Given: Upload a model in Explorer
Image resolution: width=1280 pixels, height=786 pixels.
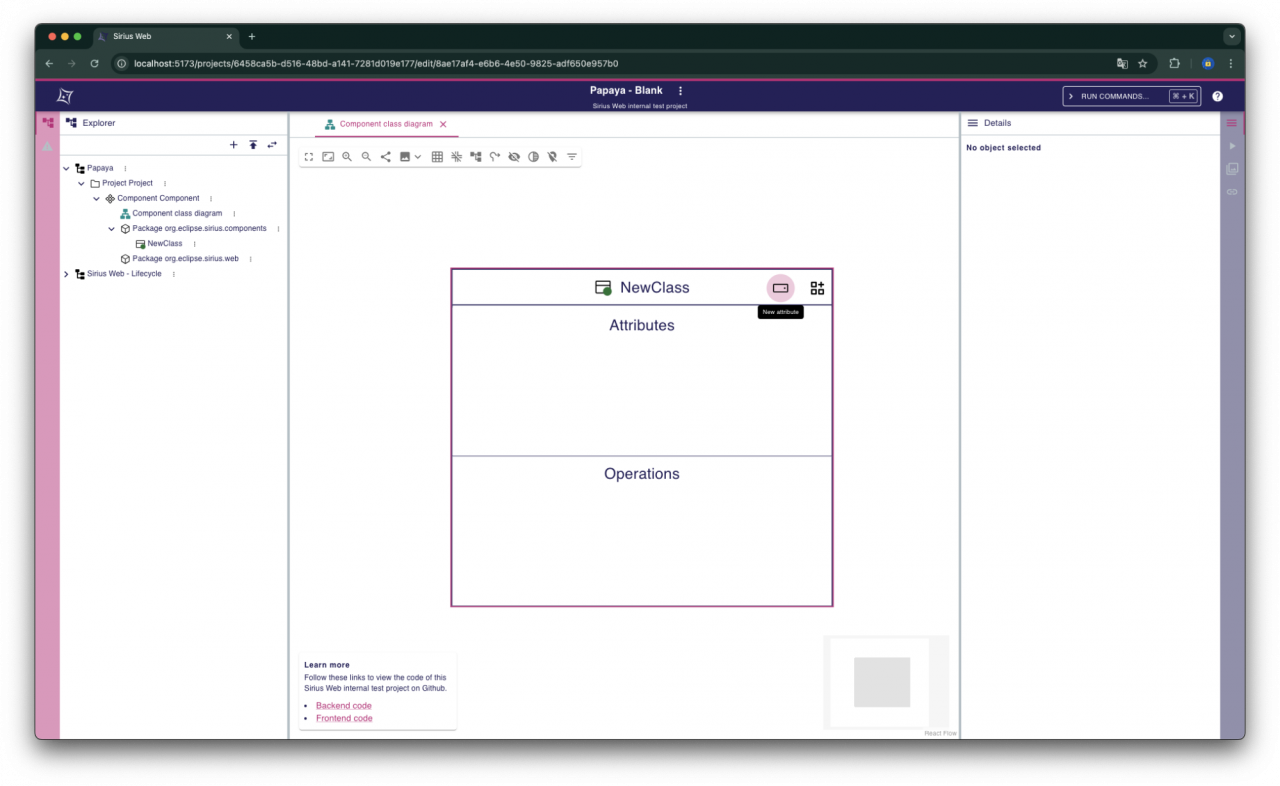Looking at the screenshot, I should 253,145.
